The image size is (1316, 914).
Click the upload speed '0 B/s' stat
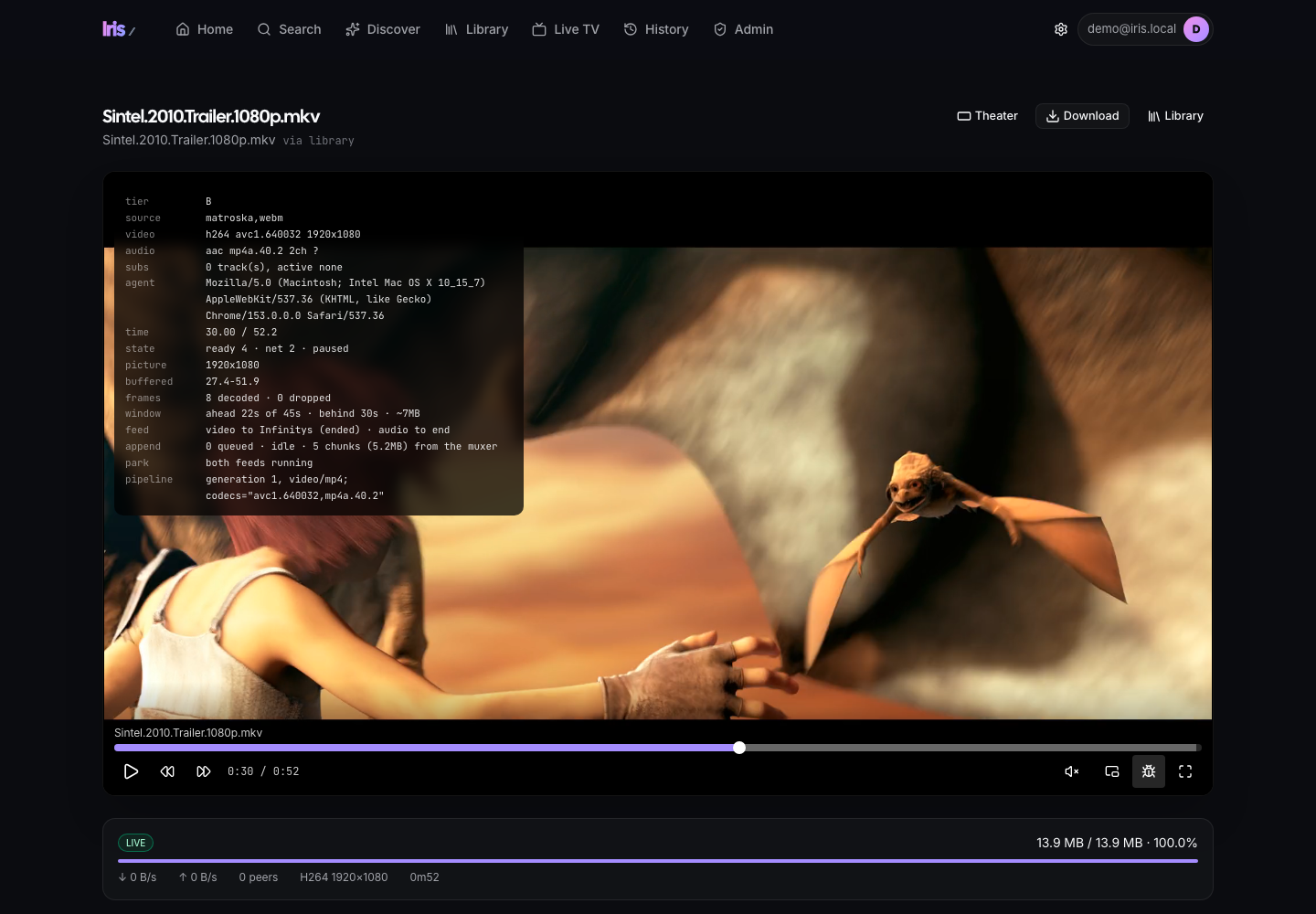click(x=197, y=877)
